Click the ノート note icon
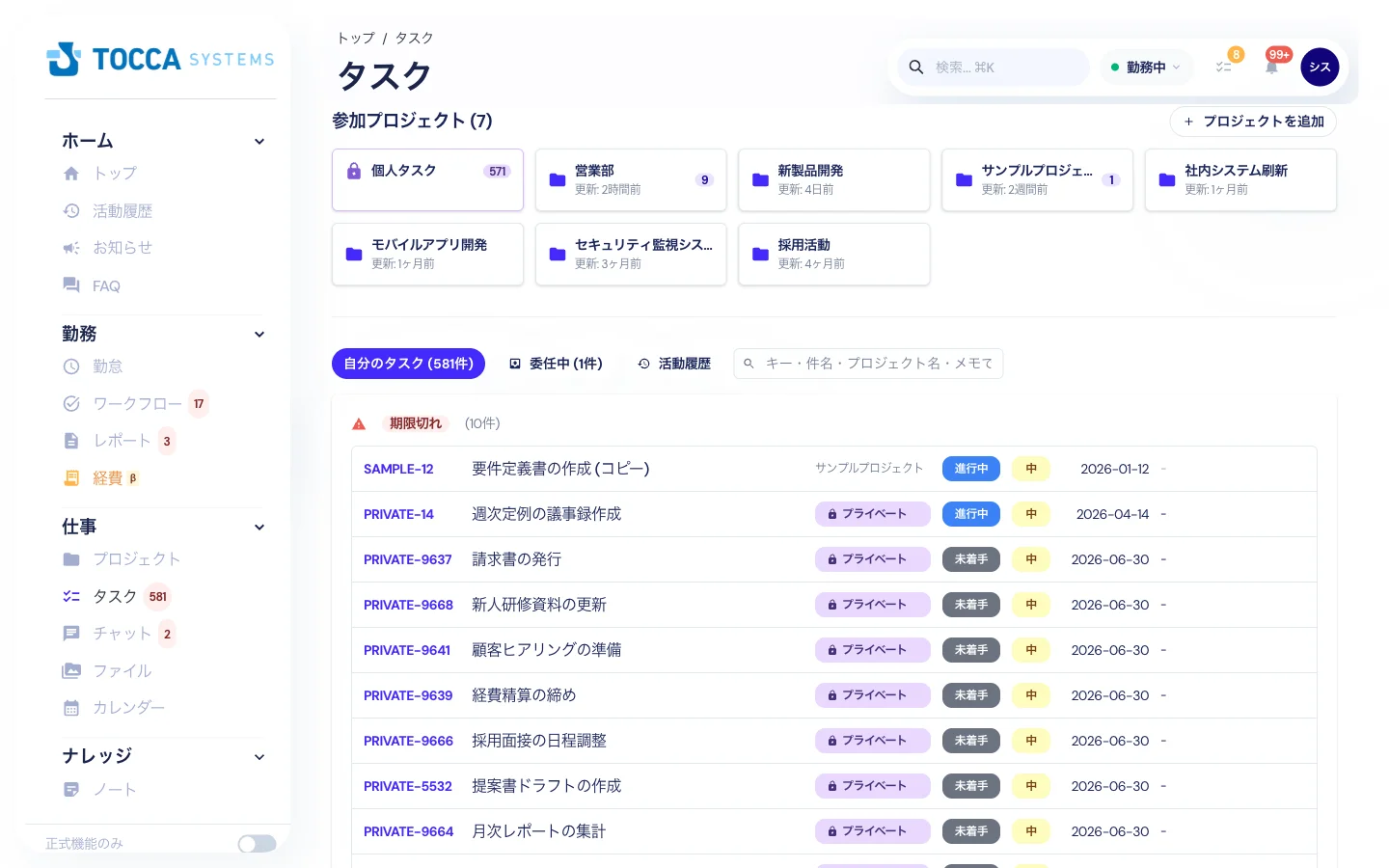This screenshot has height=868, width=1389. point(71,790)
